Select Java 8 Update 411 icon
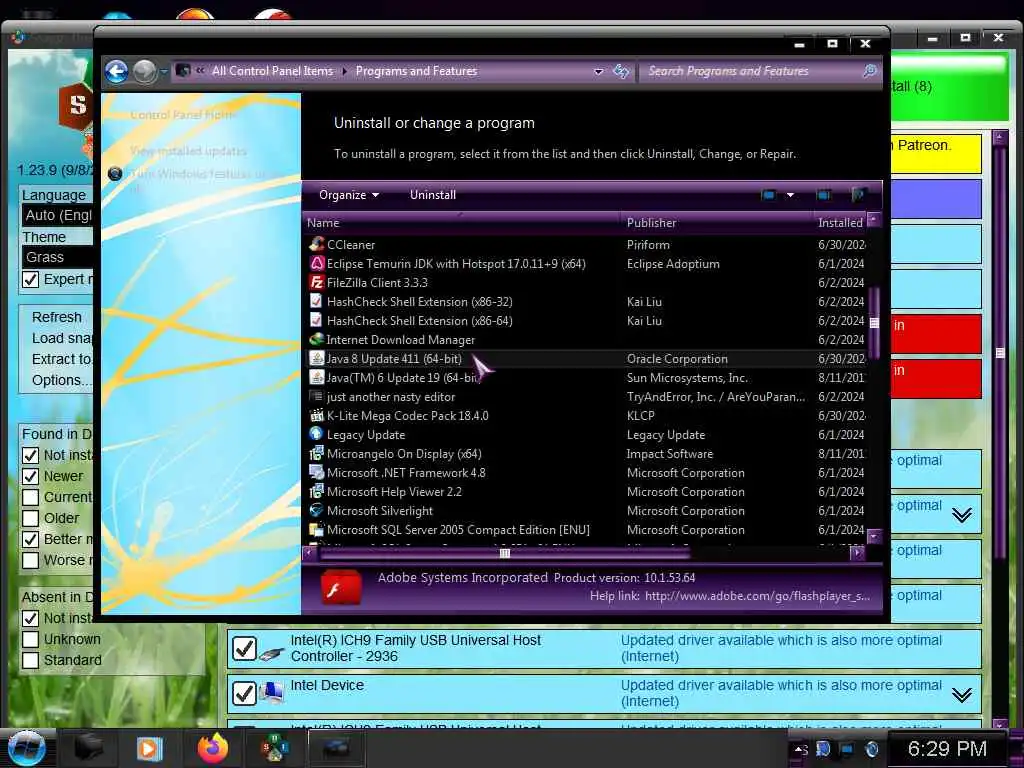This screenshot has height=768, width=1024. (x=317, y=359)
